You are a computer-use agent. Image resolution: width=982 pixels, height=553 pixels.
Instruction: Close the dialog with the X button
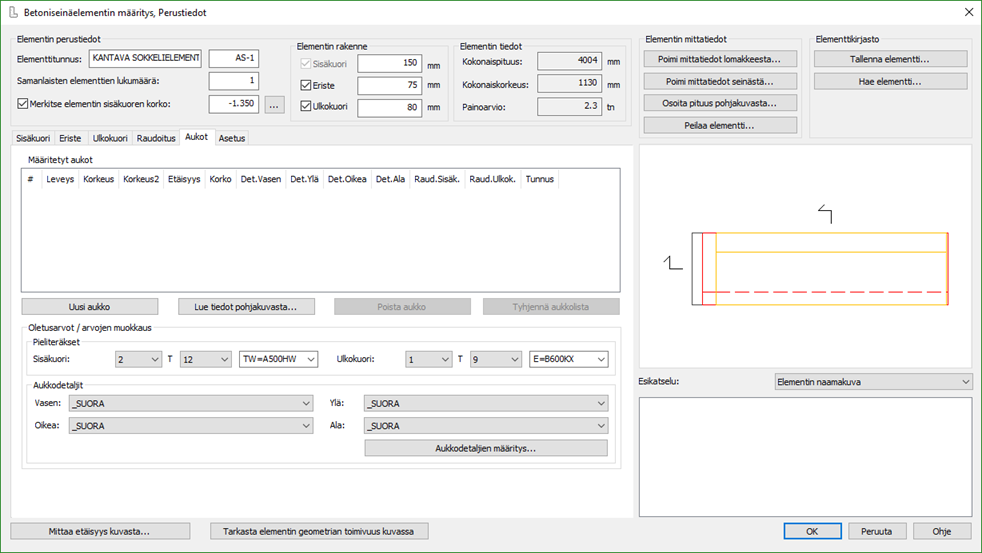point(967,12)
